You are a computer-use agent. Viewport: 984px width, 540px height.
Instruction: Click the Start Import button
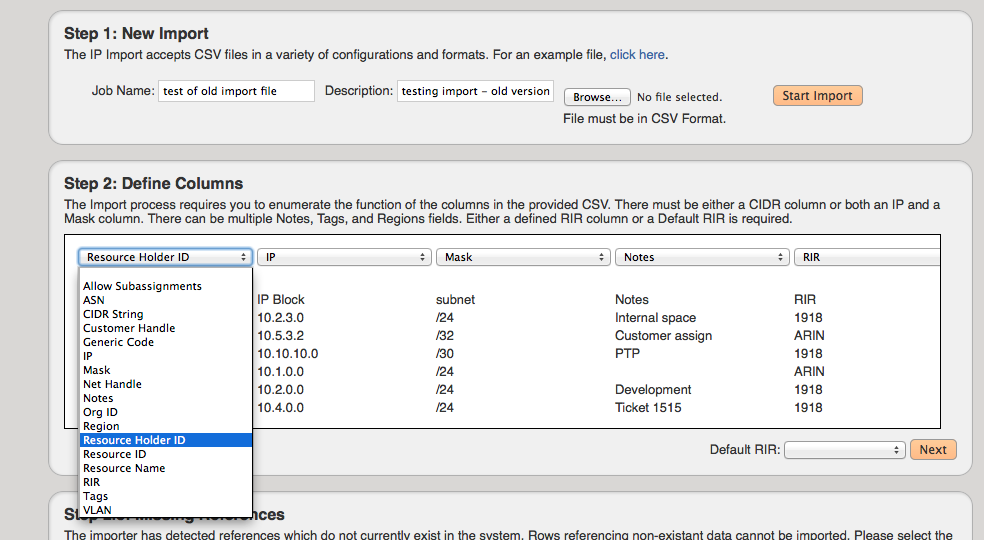coord(817,96)
